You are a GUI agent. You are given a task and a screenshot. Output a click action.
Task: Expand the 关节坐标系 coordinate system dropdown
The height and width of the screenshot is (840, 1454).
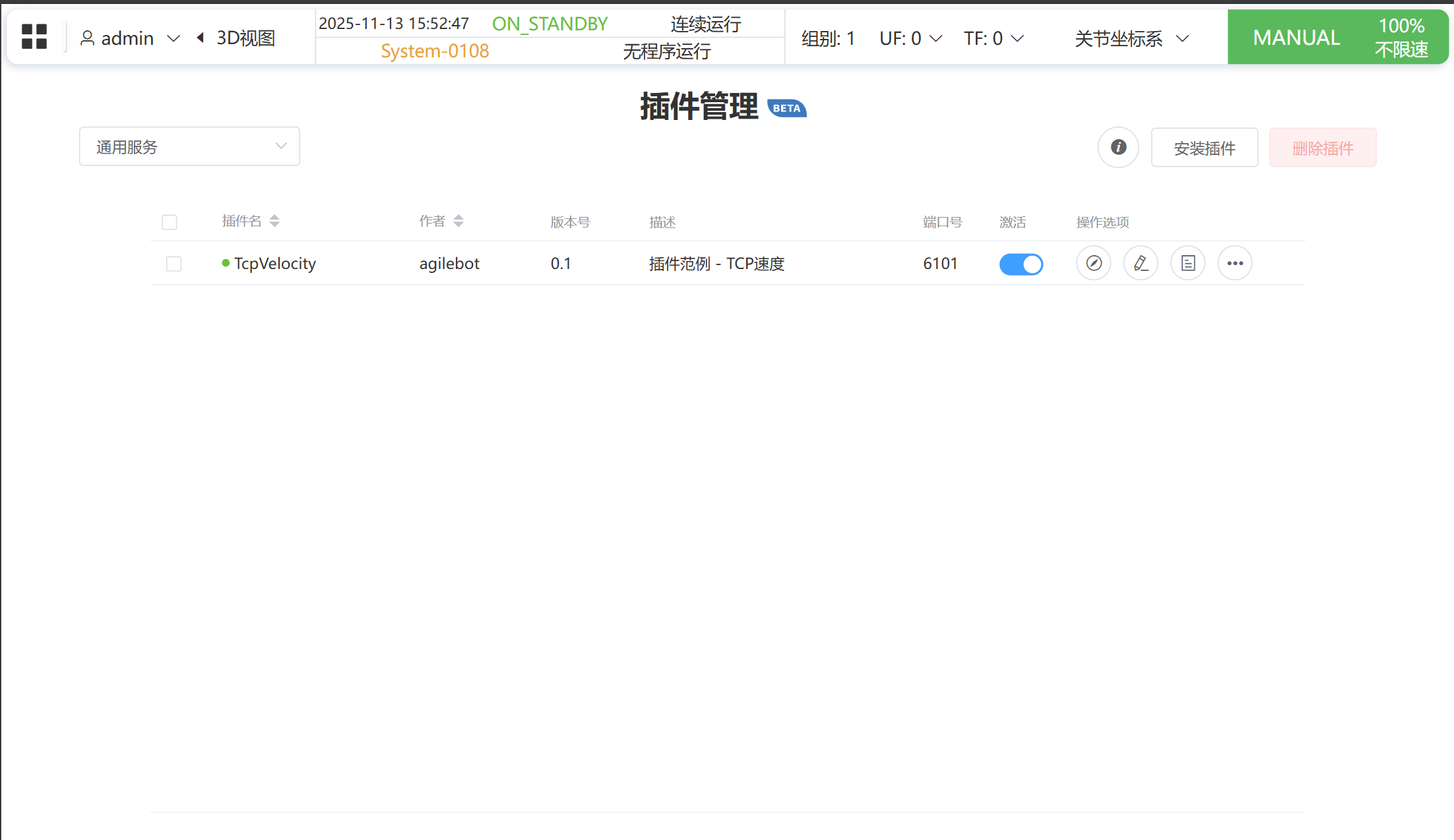pyautogui.click(x=1131, y=38)
